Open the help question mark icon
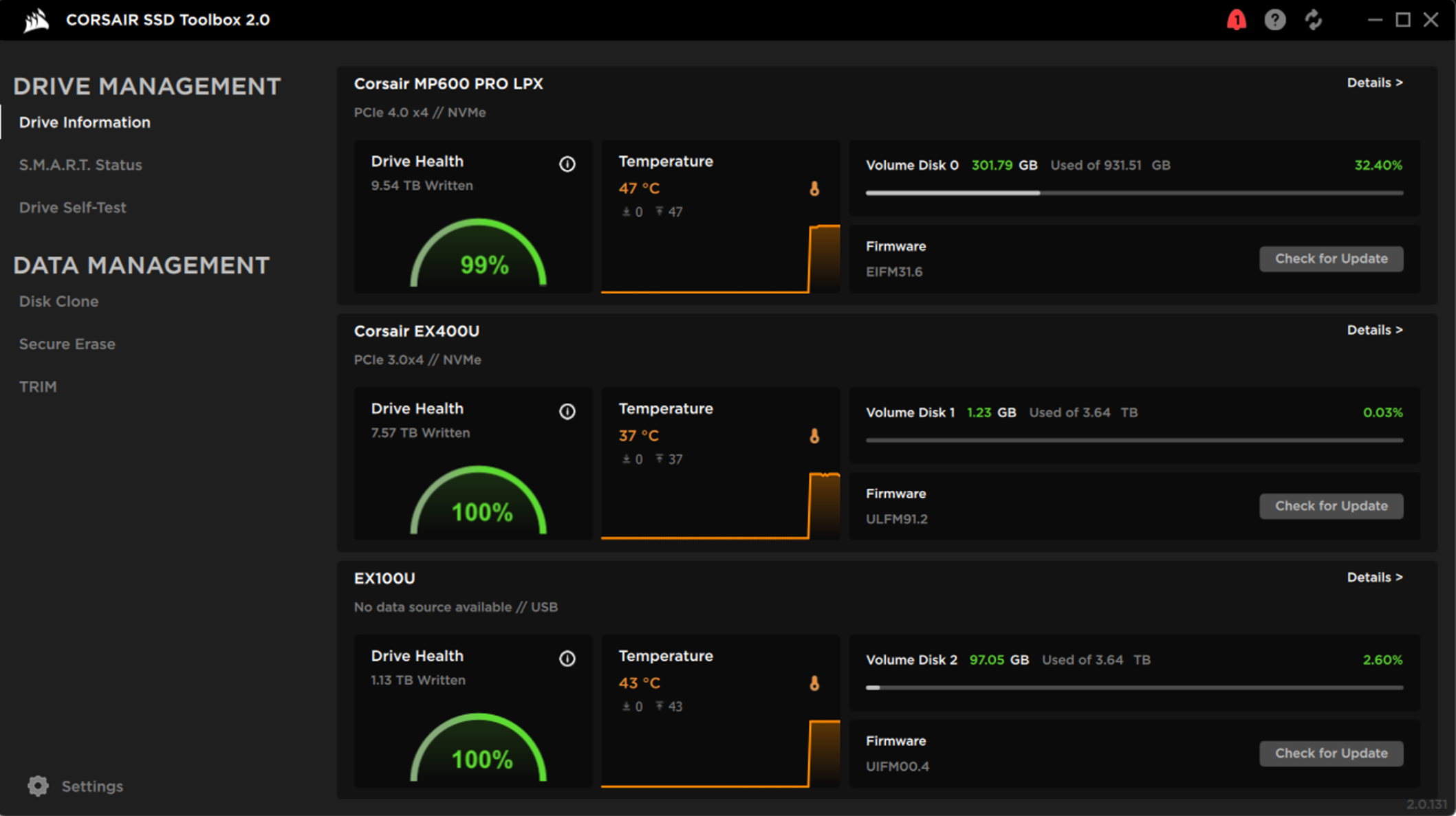The width and height of the screenshot is (1456, 816). 1274,20
